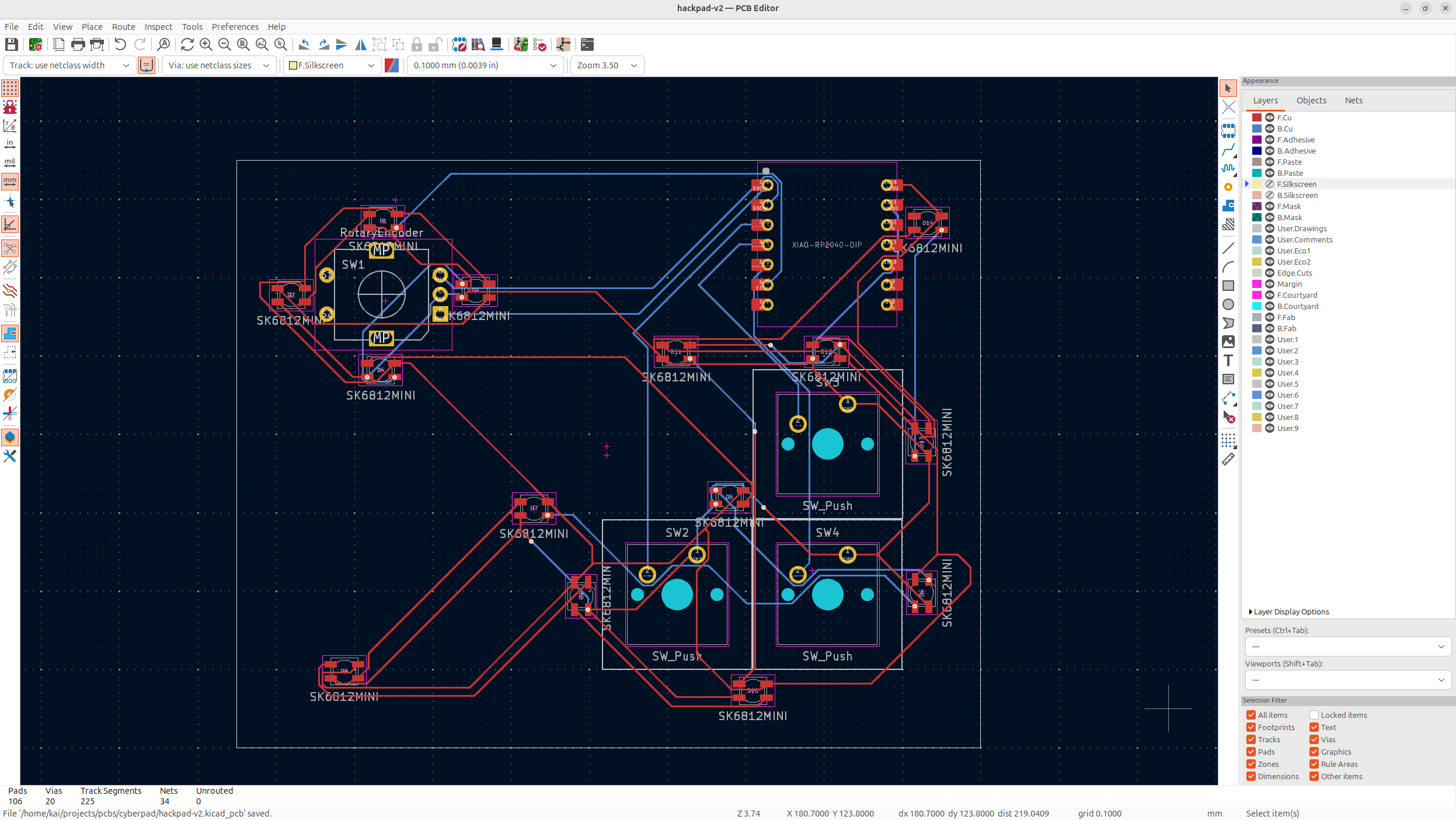
Task: Select the Add text tool
Action: pyautogui.click(x=1228, y=360)
